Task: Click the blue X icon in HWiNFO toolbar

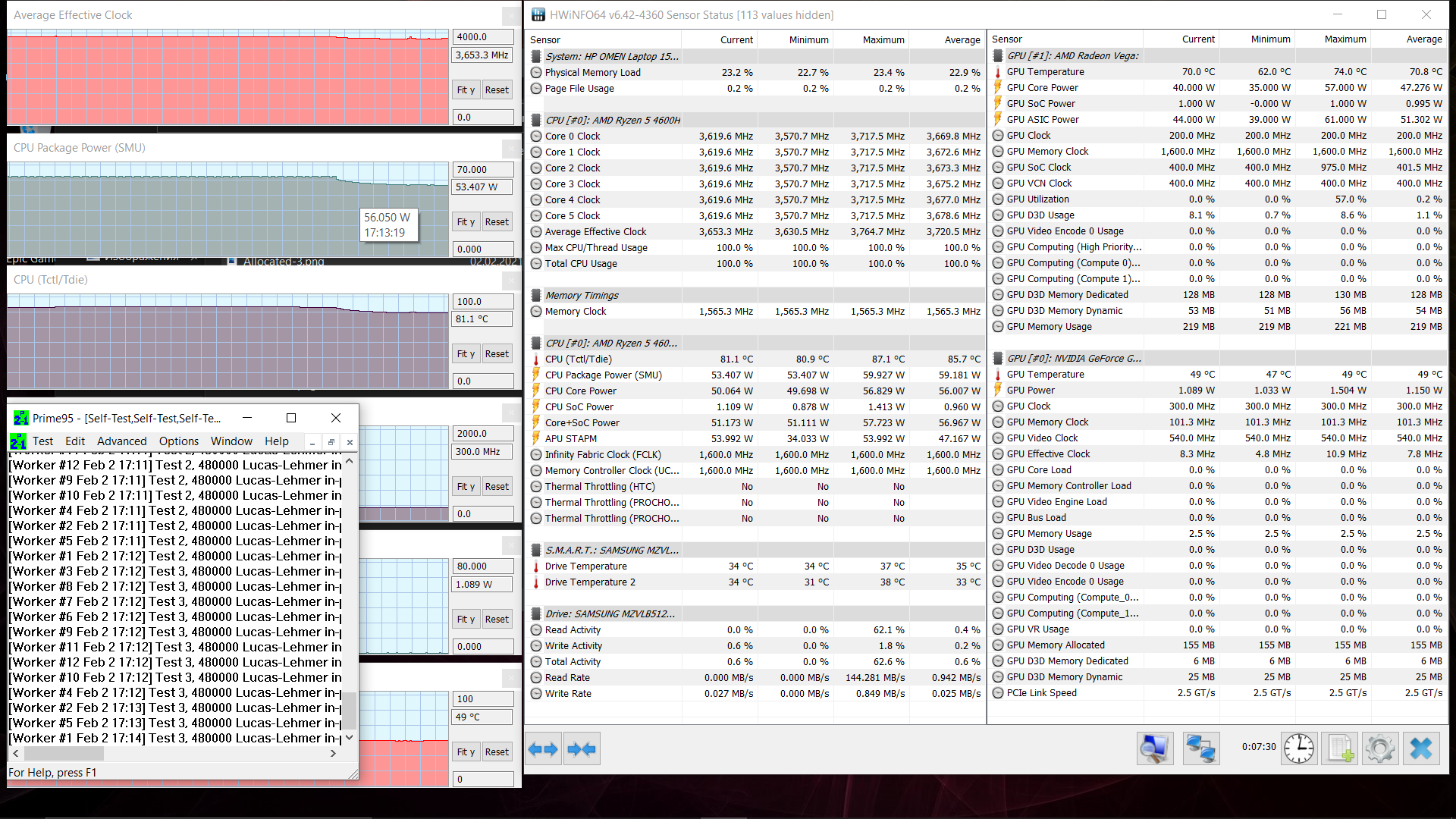Action: (1421, 749)
